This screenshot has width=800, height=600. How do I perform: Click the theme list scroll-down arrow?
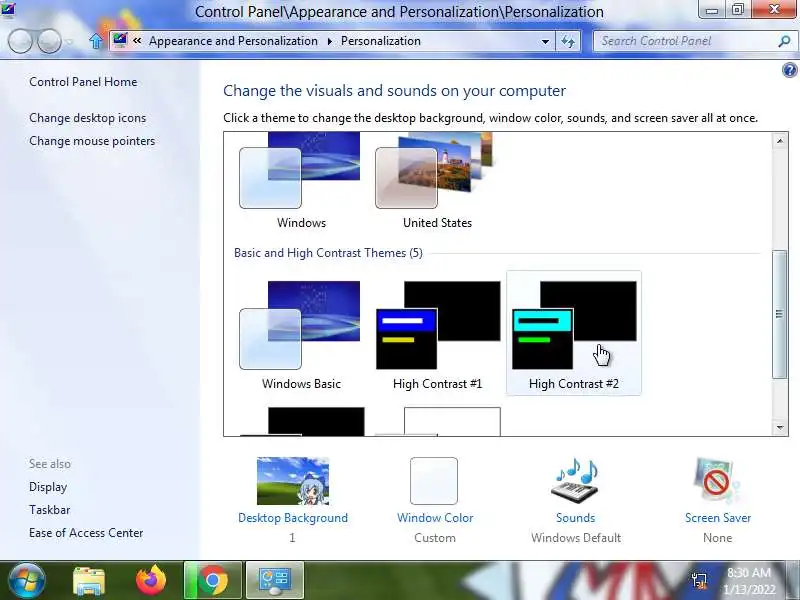779,428
